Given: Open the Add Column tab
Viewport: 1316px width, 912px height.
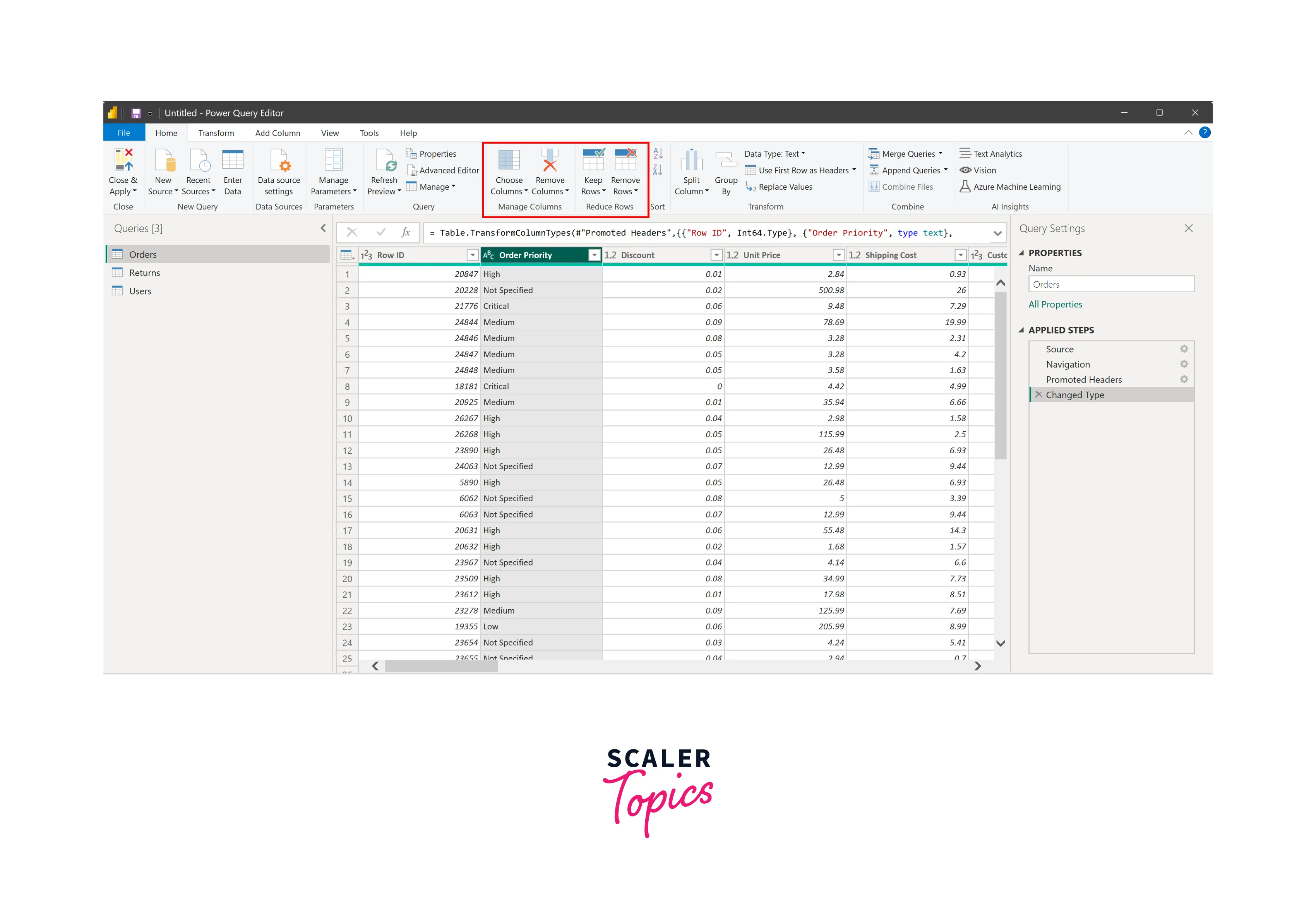Looking at the screenshot, I should point(278,133).
